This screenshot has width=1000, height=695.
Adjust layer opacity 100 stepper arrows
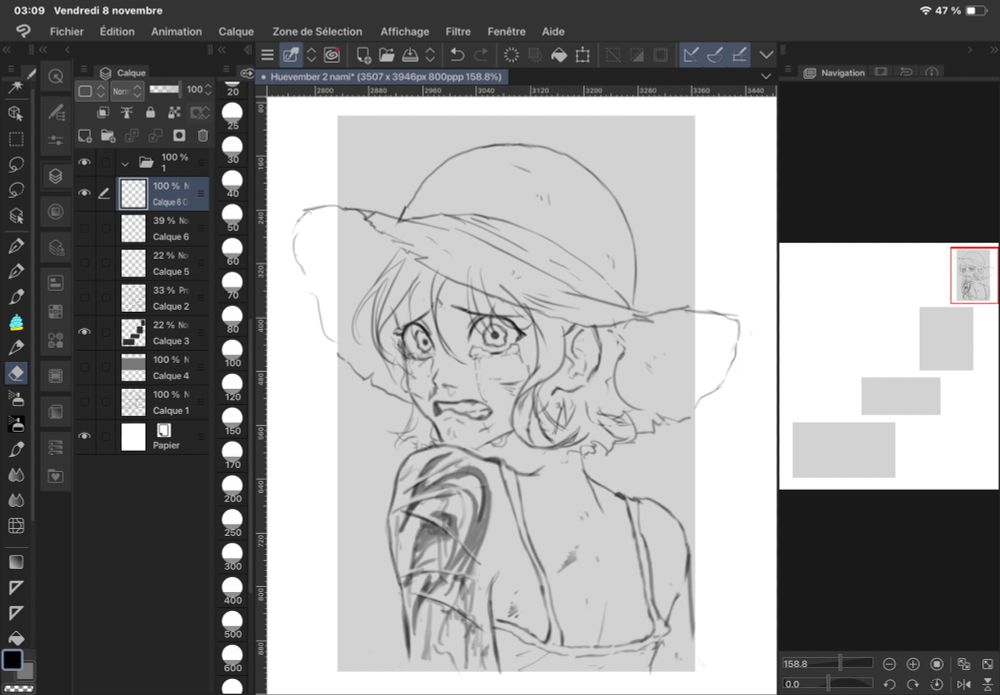click(x=208, y=90)
